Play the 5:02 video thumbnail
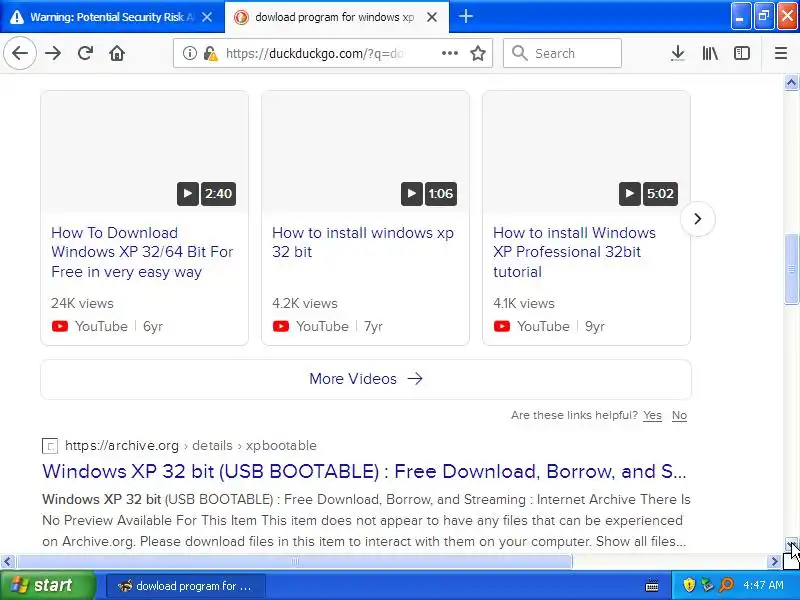This screenshot has width=800, height=600. [x=586, y=152]
